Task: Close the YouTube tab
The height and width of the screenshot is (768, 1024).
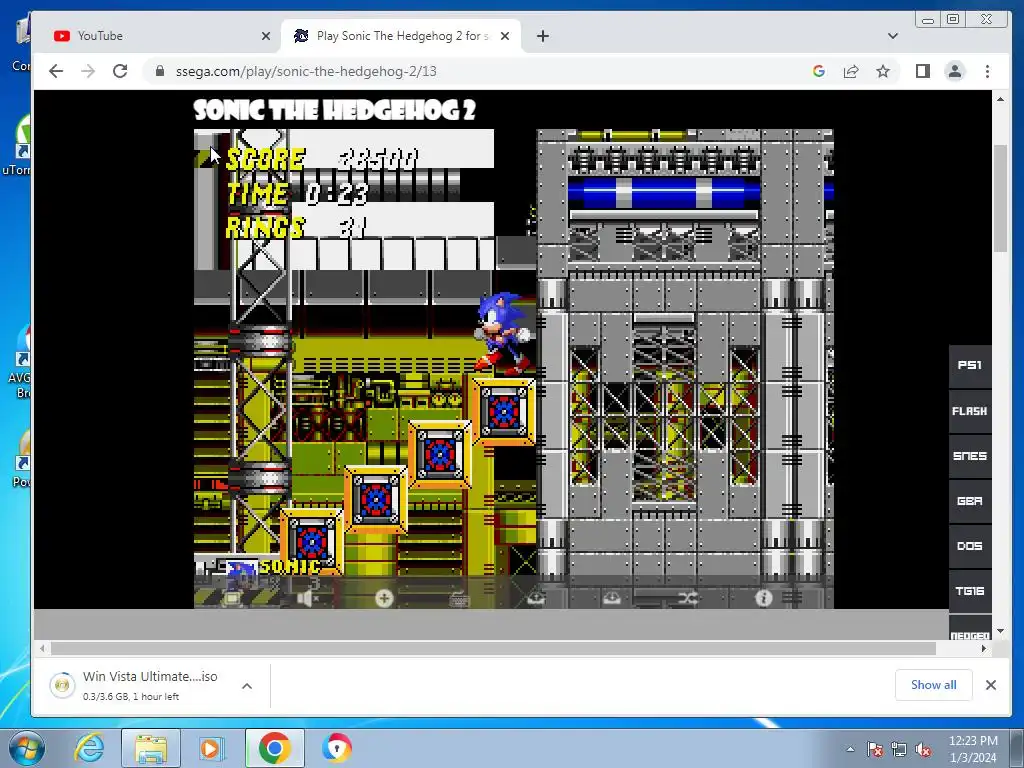Action: click(266, 36)
